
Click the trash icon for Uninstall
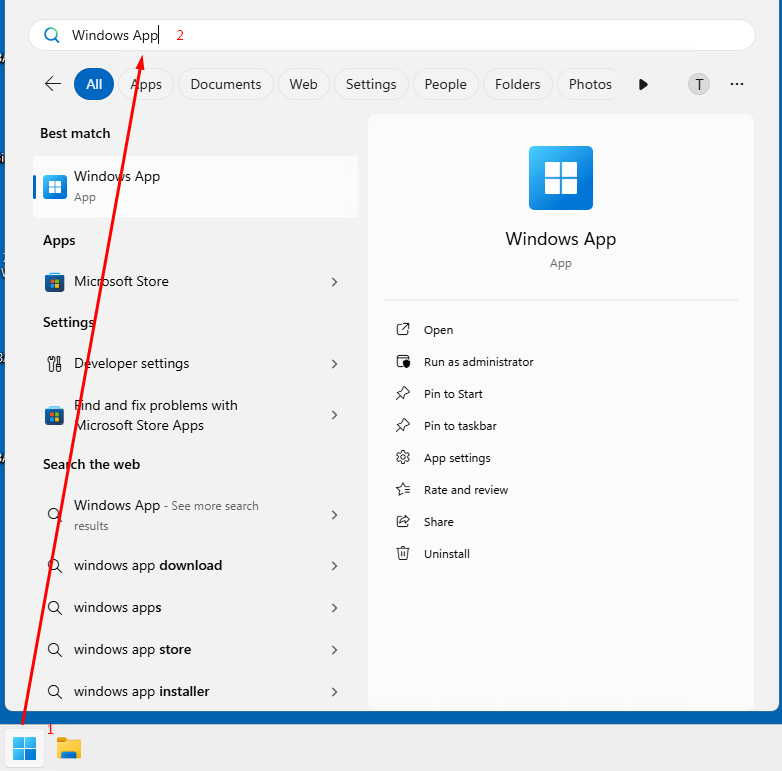403,553
